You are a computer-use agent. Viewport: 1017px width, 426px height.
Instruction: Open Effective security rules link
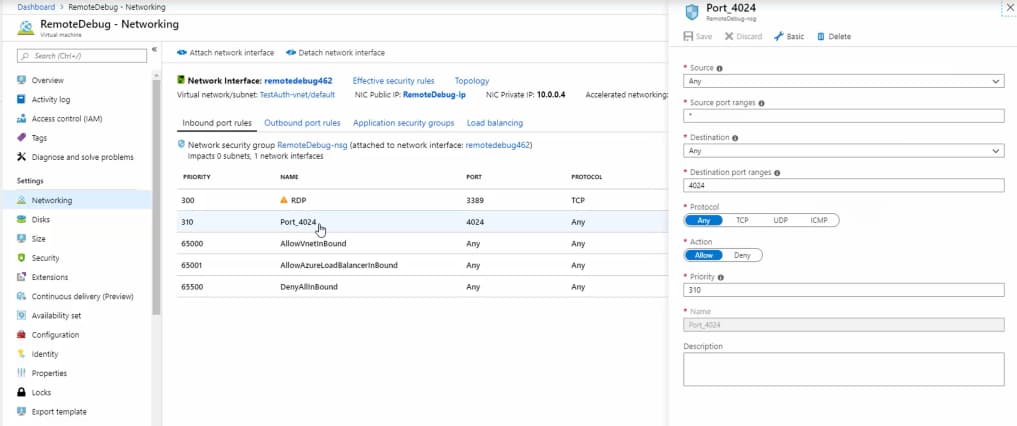tap(393, 81)
